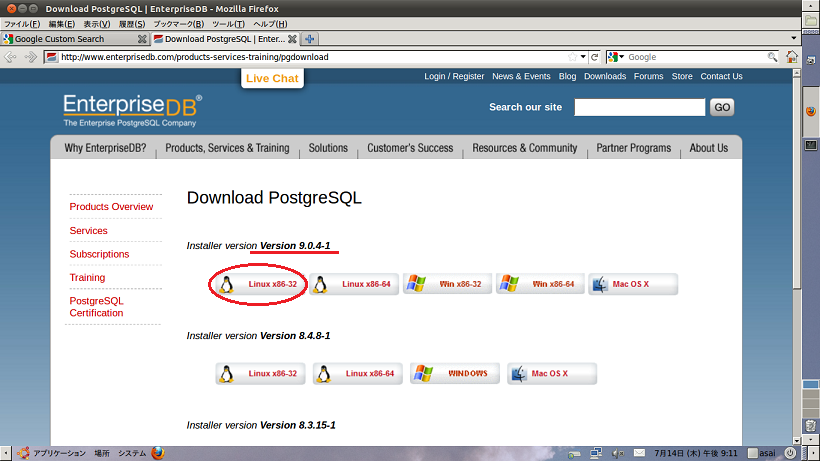The width and height of the screenshot is (820, 461).
Task: Download WINDOWS installer for version 8.4.8-1
Action: tap(455, 374)
